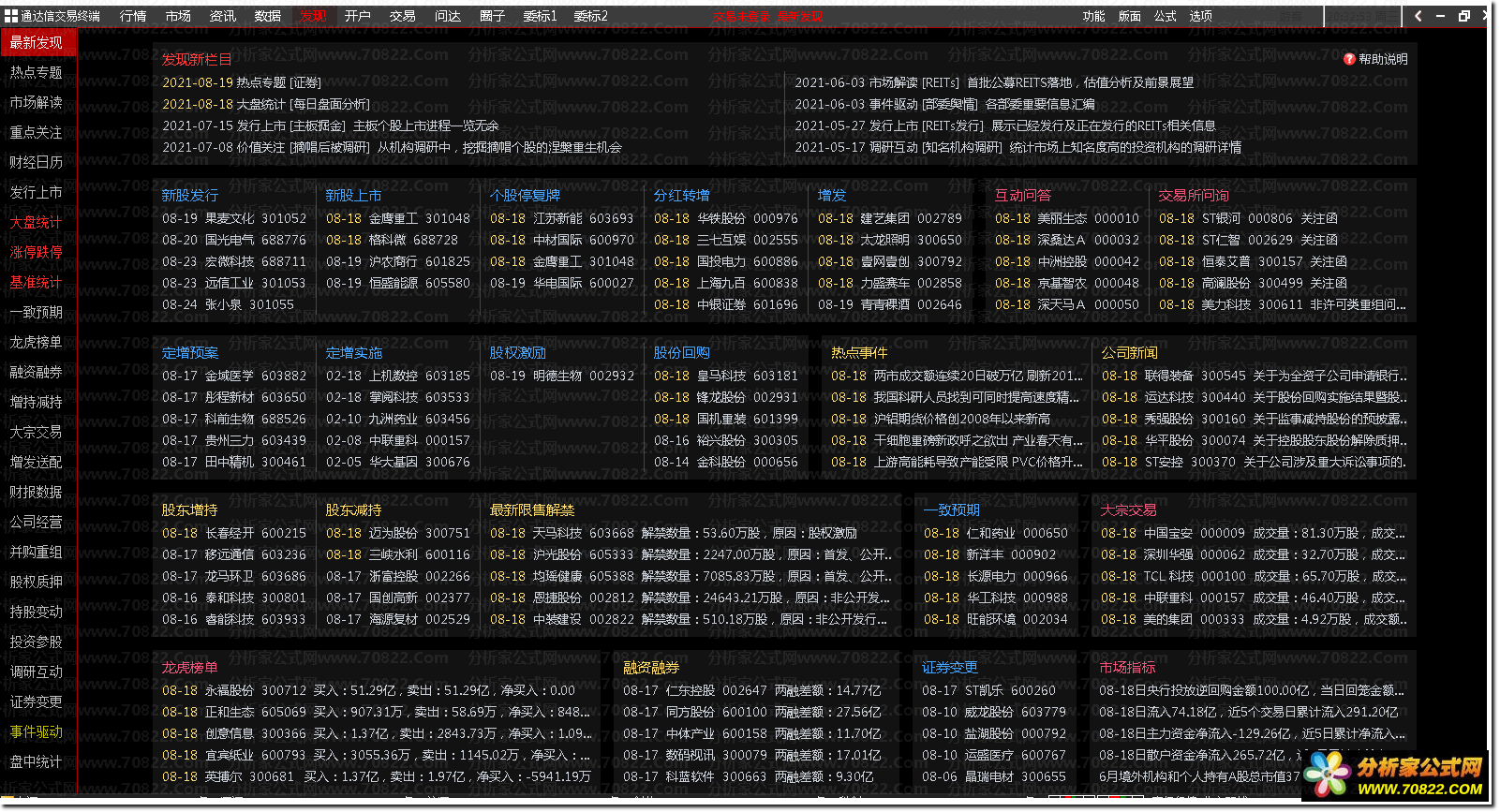Select 股权质押 in the sidebar

click(37, 582)
